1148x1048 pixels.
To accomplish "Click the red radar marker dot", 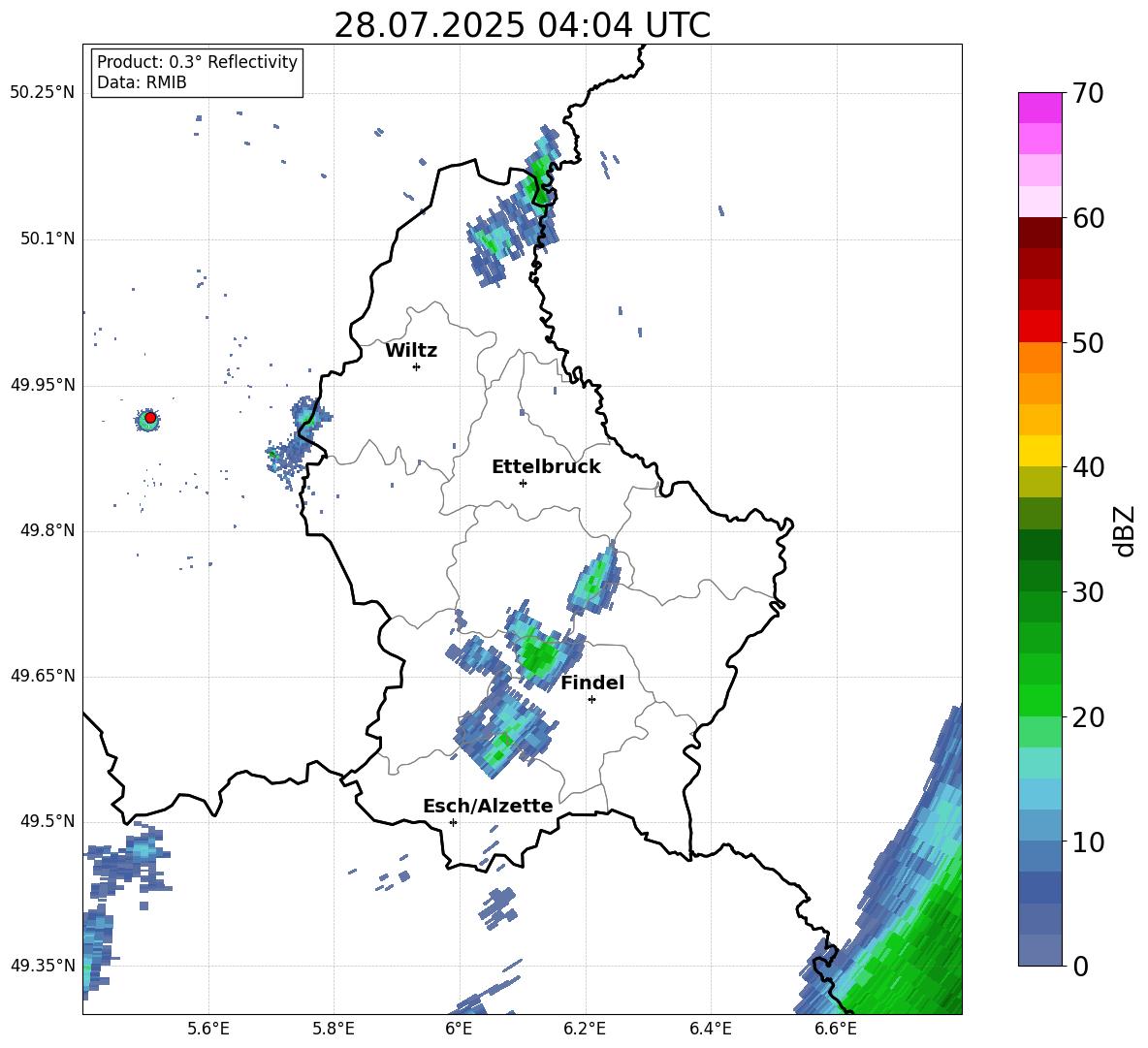I will [x=150, y=418].
